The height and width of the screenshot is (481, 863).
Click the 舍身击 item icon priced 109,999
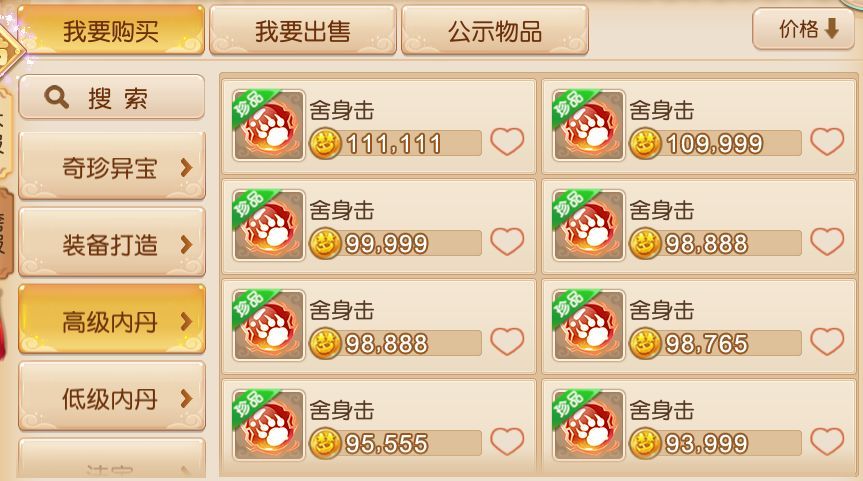tap(588, 125)
